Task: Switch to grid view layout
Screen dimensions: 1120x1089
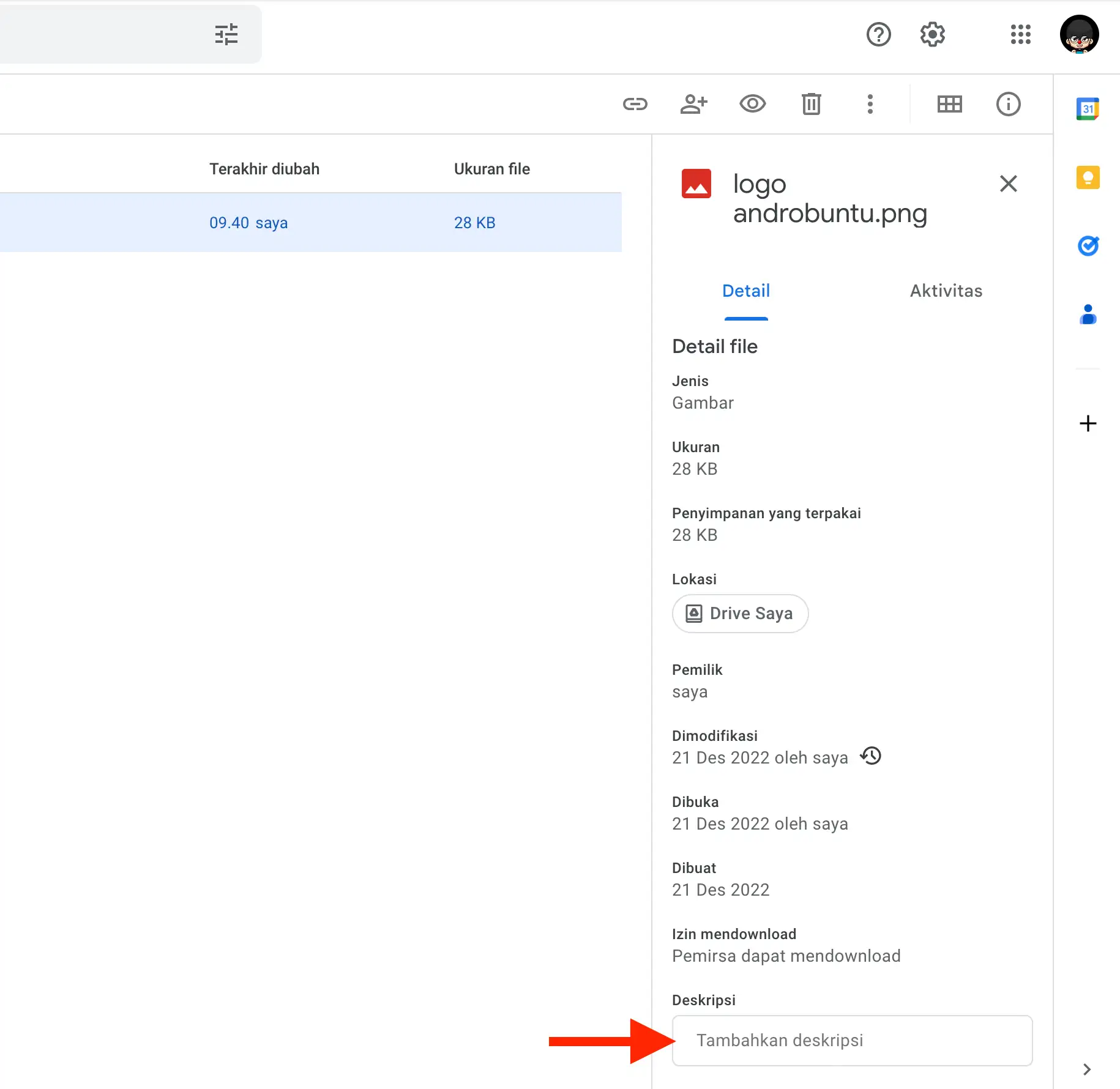Action: click(x=949, y=104)
